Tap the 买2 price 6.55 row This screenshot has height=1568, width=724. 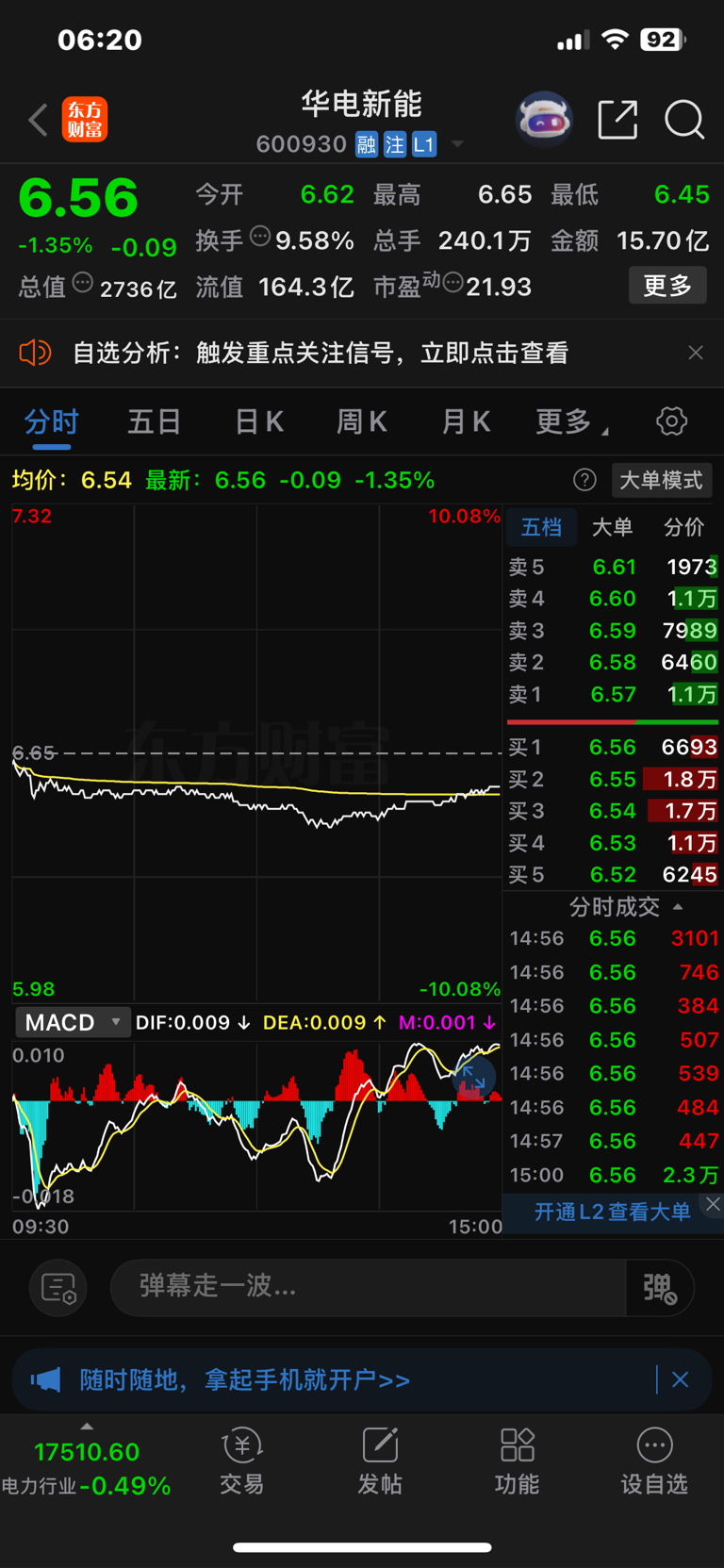[x=613, y=779]
